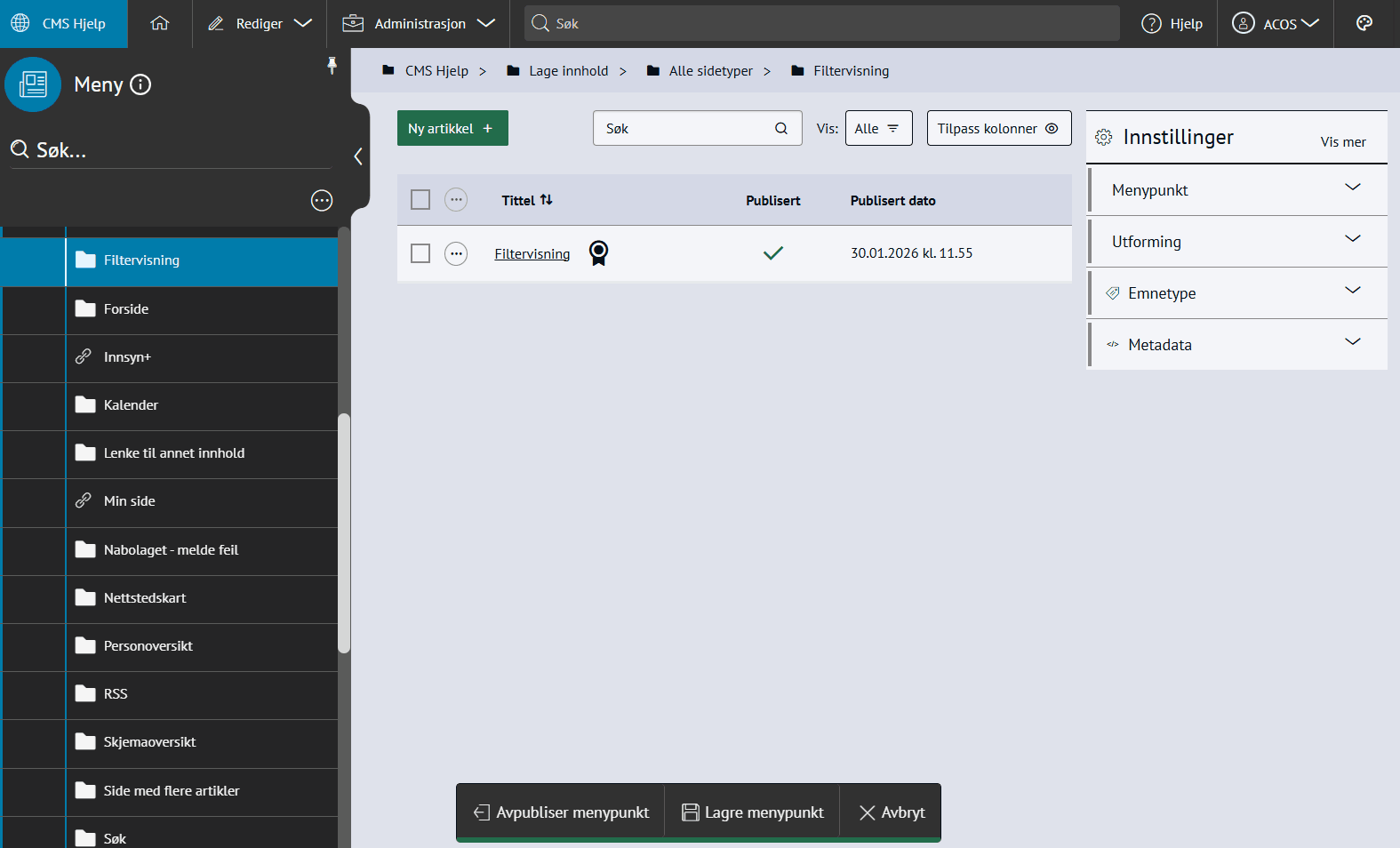The image size is (1400, 848).
Task: Open the Vis Alle filter dropdown
Action: click(x=877, y=129)
